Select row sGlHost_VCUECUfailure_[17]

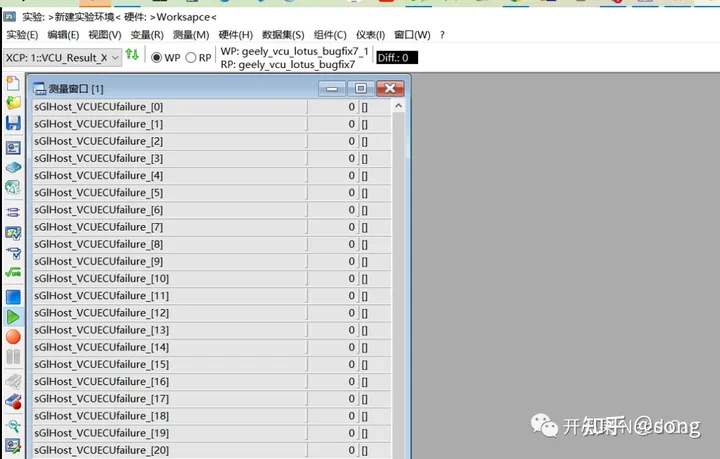pyautogui.click(x=212, y=398)
